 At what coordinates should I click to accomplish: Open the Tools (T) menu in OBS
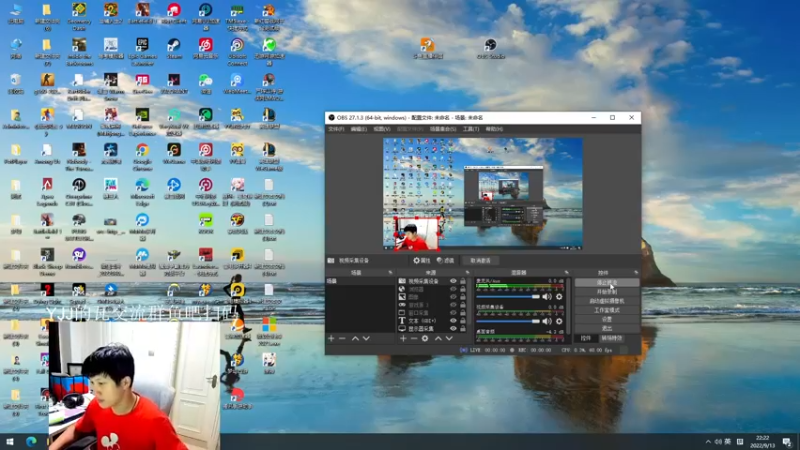click(471, 129)
